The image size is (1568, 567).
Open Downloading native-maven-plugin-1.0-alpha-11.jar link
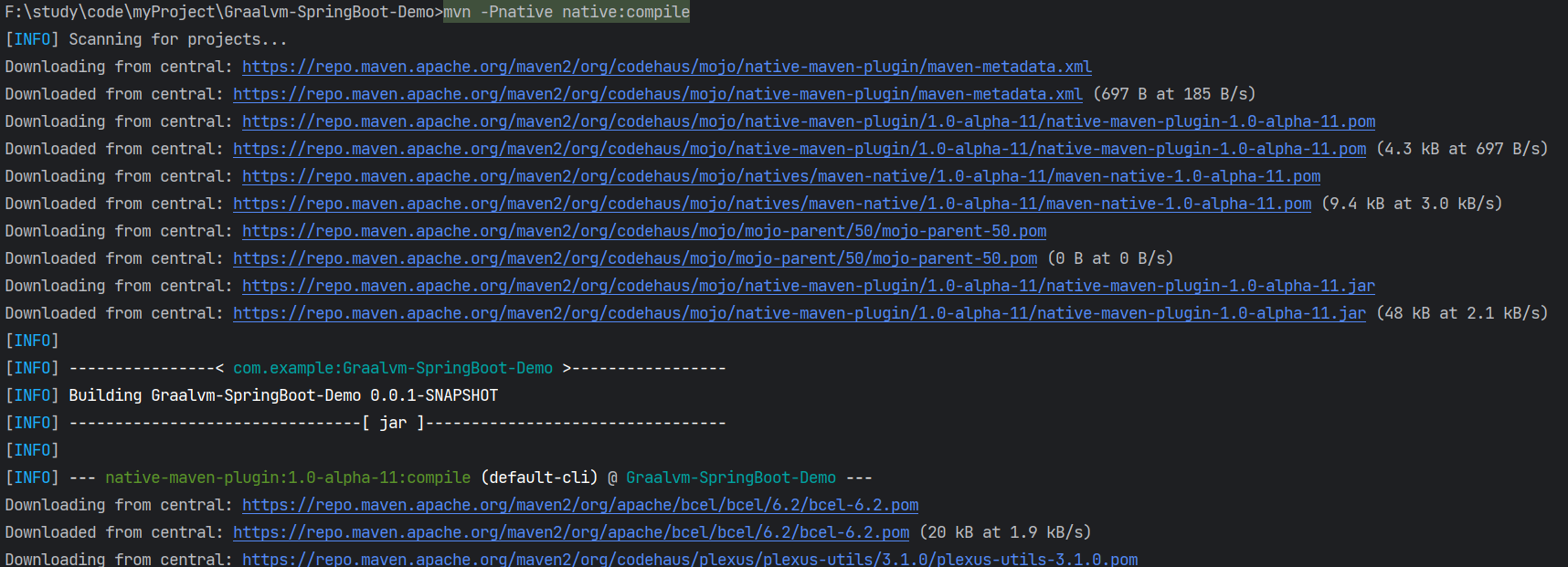(809, 286)
